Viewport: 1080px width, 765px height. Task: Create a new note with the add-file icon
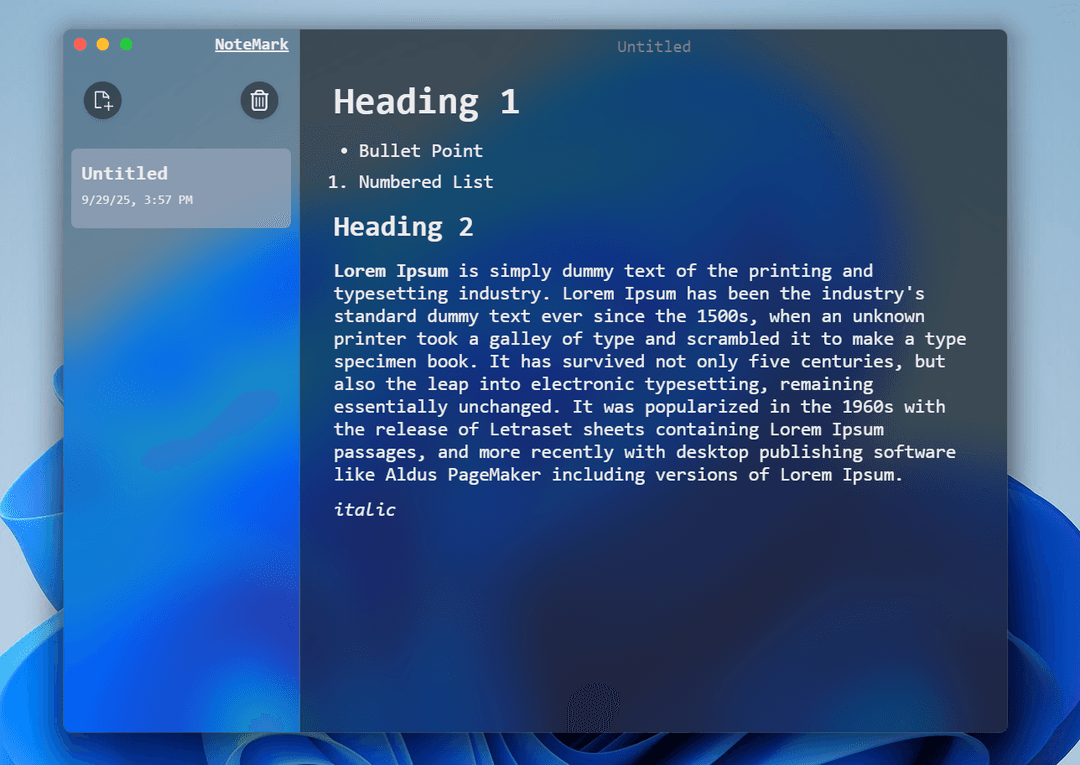(x=102, y=100)
